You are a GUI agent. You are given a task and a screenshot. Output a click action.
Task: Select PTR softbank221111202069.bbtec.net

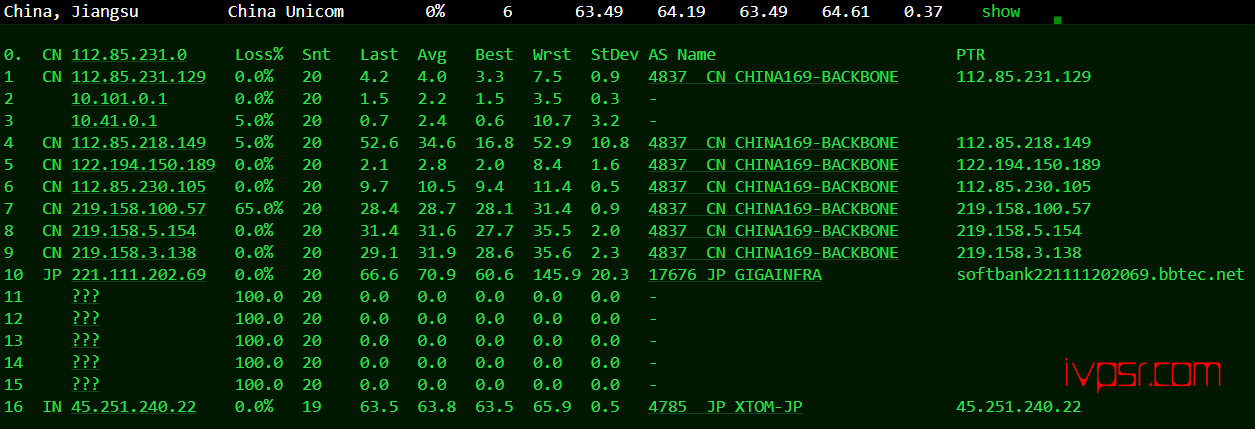(1101, 275)
